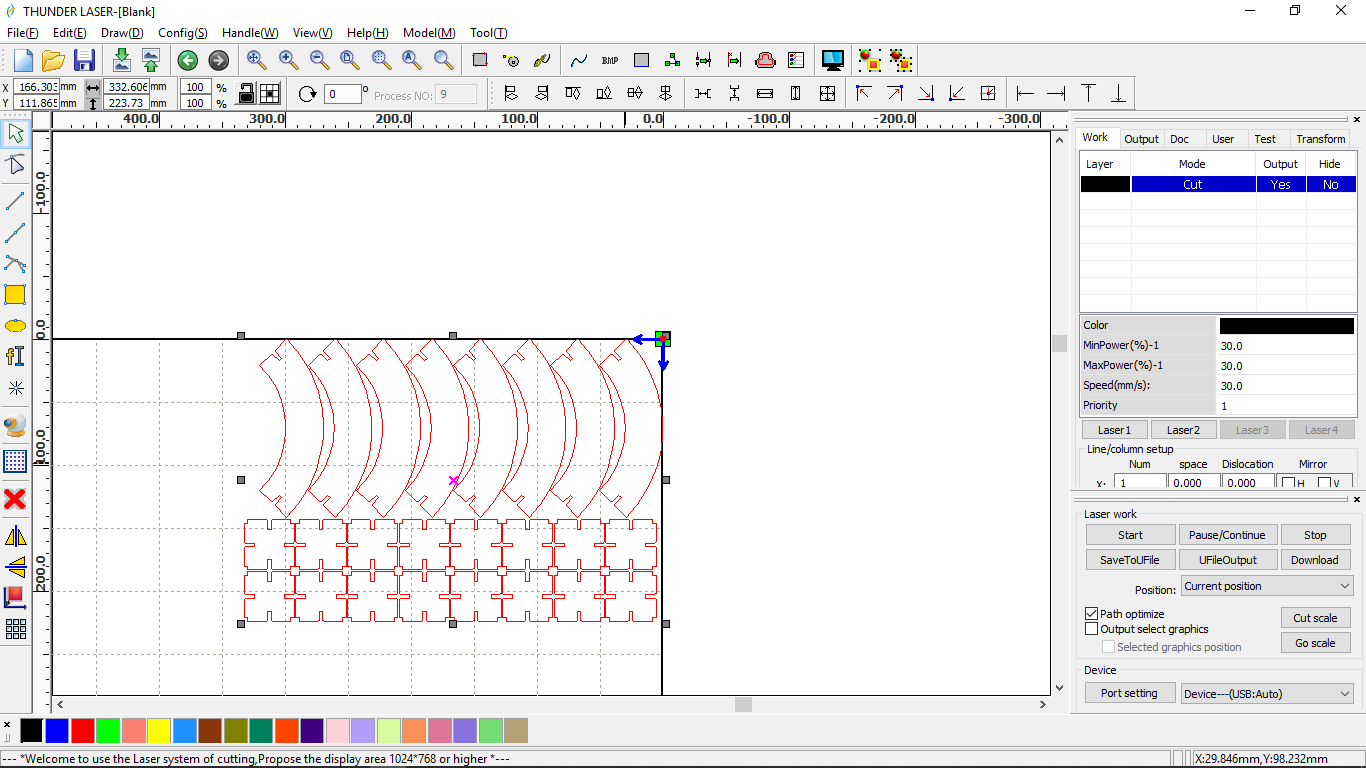Screen dimensions: 1366x768
Task: Uncheck the Path optimize checkbox
Action: click(x=1092, y=614)
